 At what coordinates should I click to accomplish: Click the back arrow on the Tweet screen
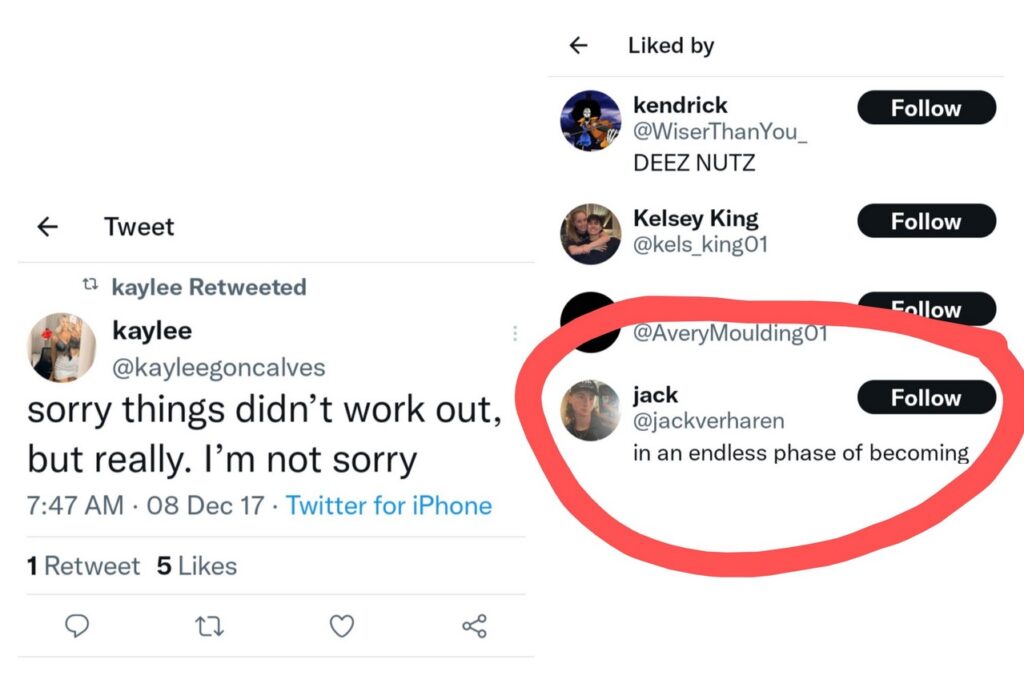pos(46,227)
